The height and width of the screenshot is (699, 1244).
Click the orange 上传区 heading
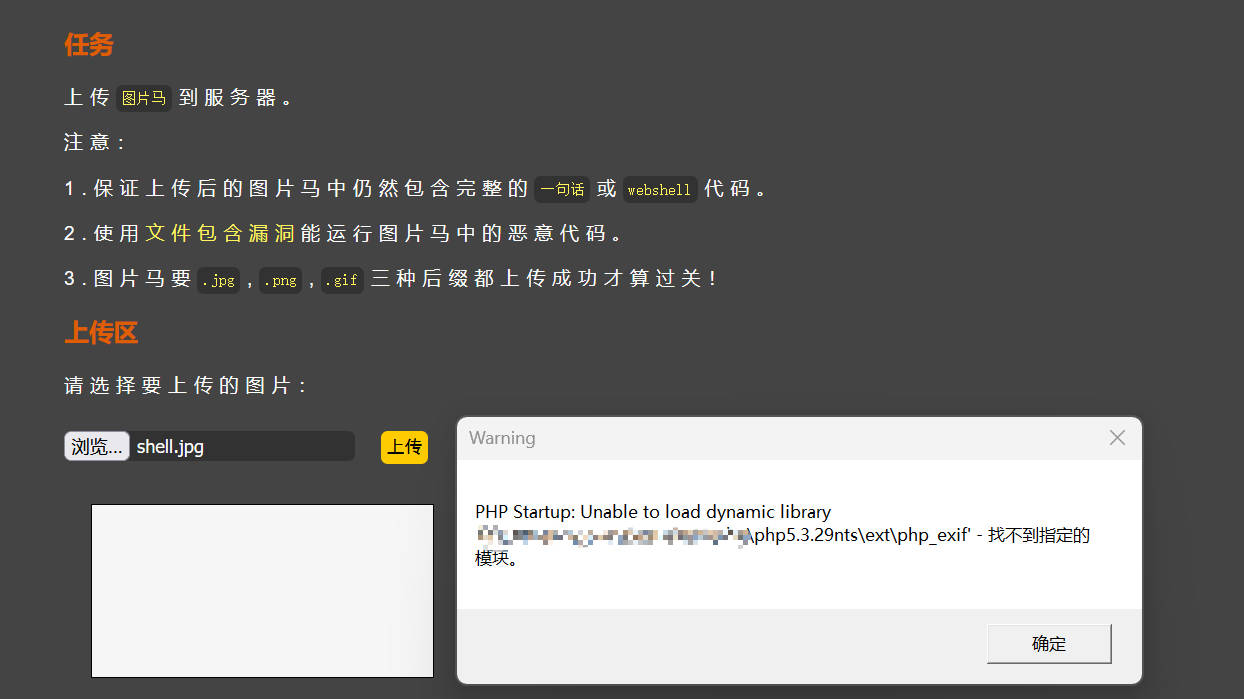click(x=101, y=333)
